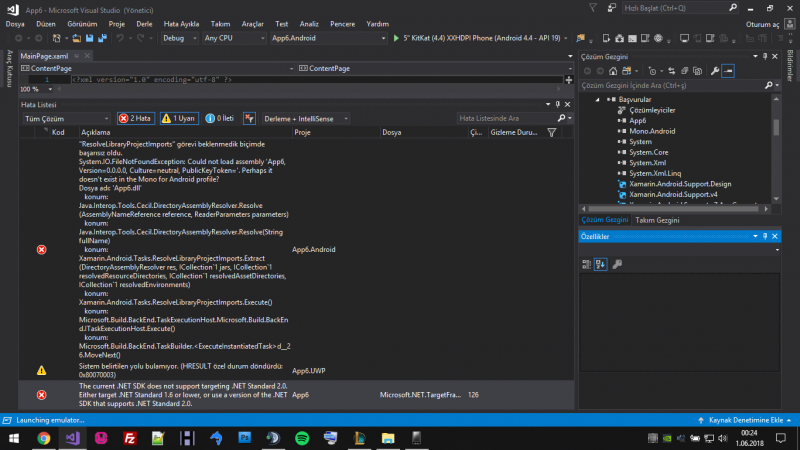Click the Alphabetical sort icon in Özellikler

click(x=601, y=264)
